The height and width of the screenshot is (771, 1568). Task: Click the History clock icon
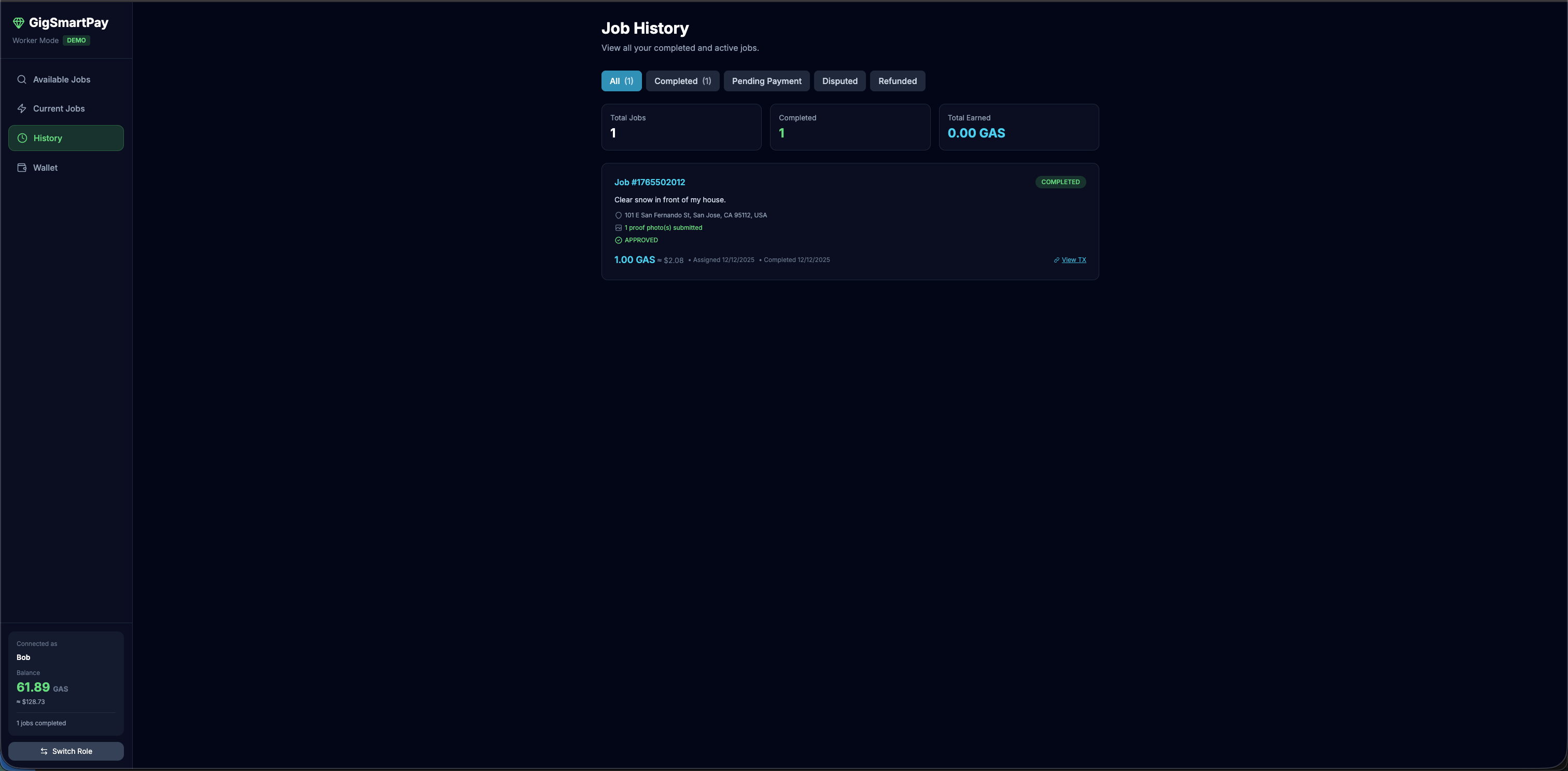click(22, 138)
